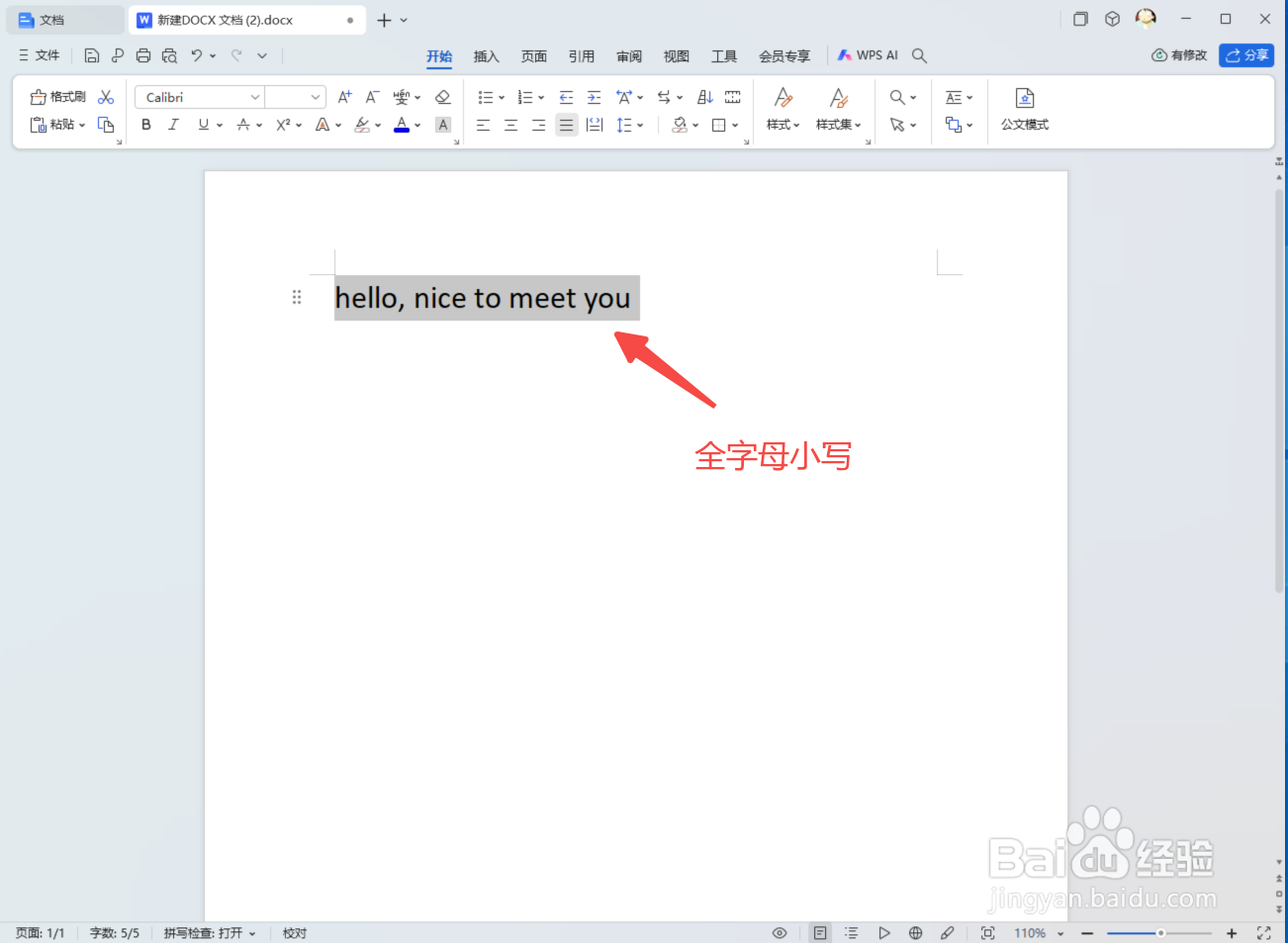This screenshot has width=1288, height=943.
Task: Decrease paragraph indent
Action: [566, 97]
